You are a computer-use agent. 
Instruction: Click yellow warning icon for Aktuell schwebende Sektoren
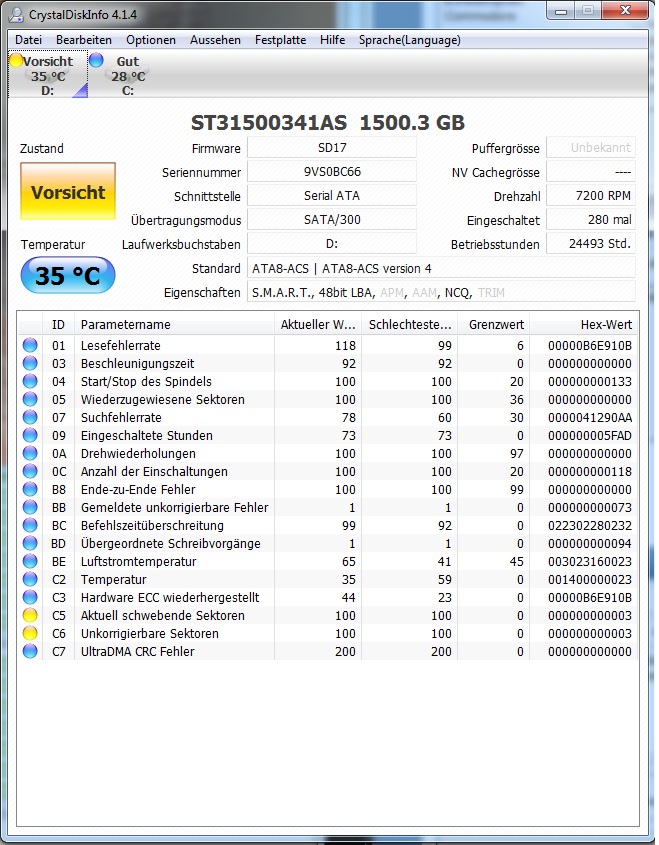pyautogui.click(x=30, y=615)
